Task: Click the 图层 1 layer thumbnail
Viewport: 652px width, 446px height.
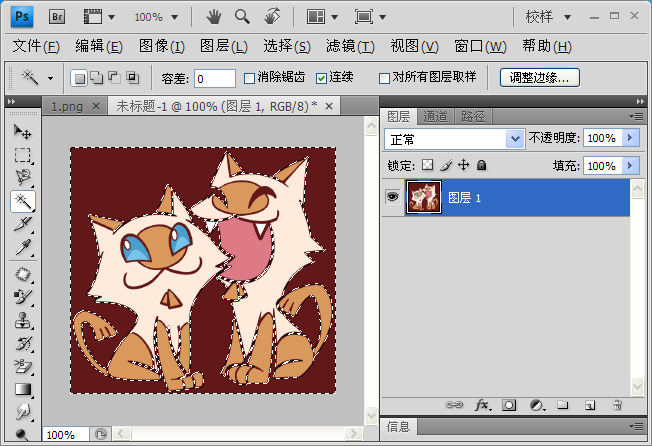Action: pyautogui.click(x=424, y=197)
